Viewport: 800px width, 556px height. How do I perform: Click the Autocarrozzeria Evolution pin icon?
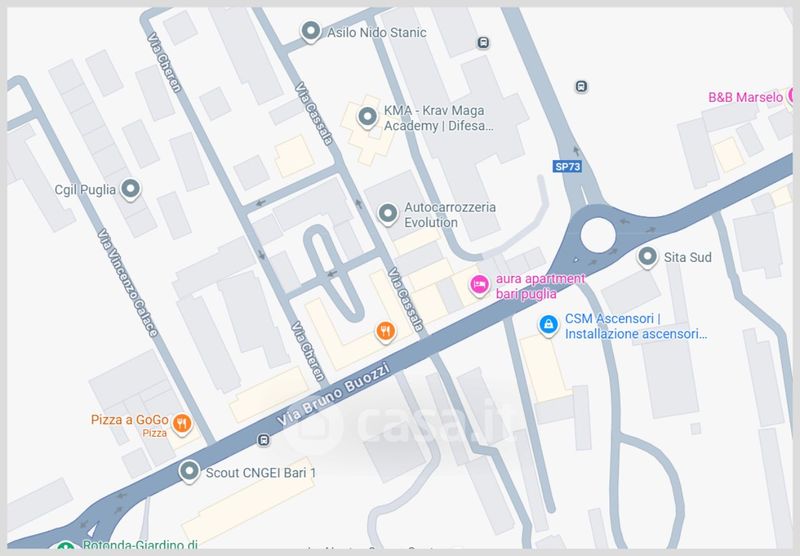click(x=388, y=213)
